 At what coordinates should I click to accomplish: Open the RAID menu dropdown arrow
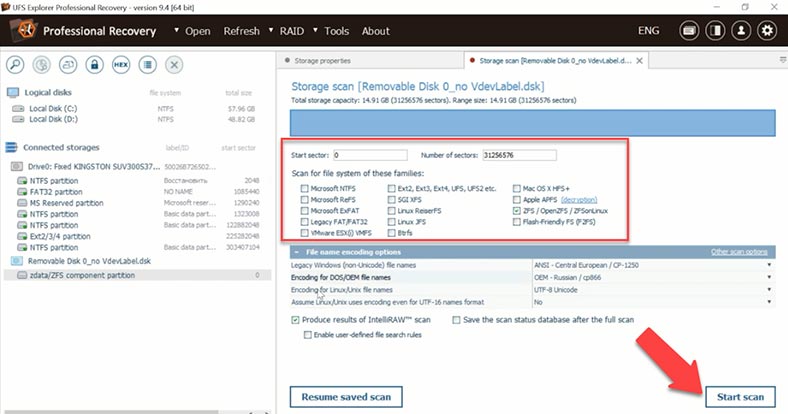click(x=271, y=30)
